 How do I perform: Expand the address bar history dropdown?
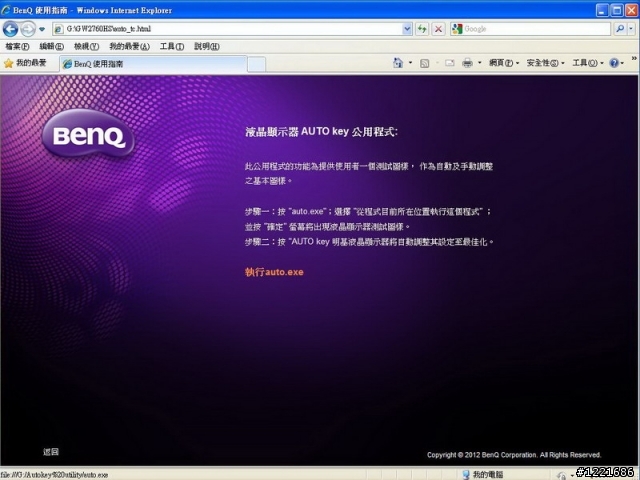coord(407,29)
